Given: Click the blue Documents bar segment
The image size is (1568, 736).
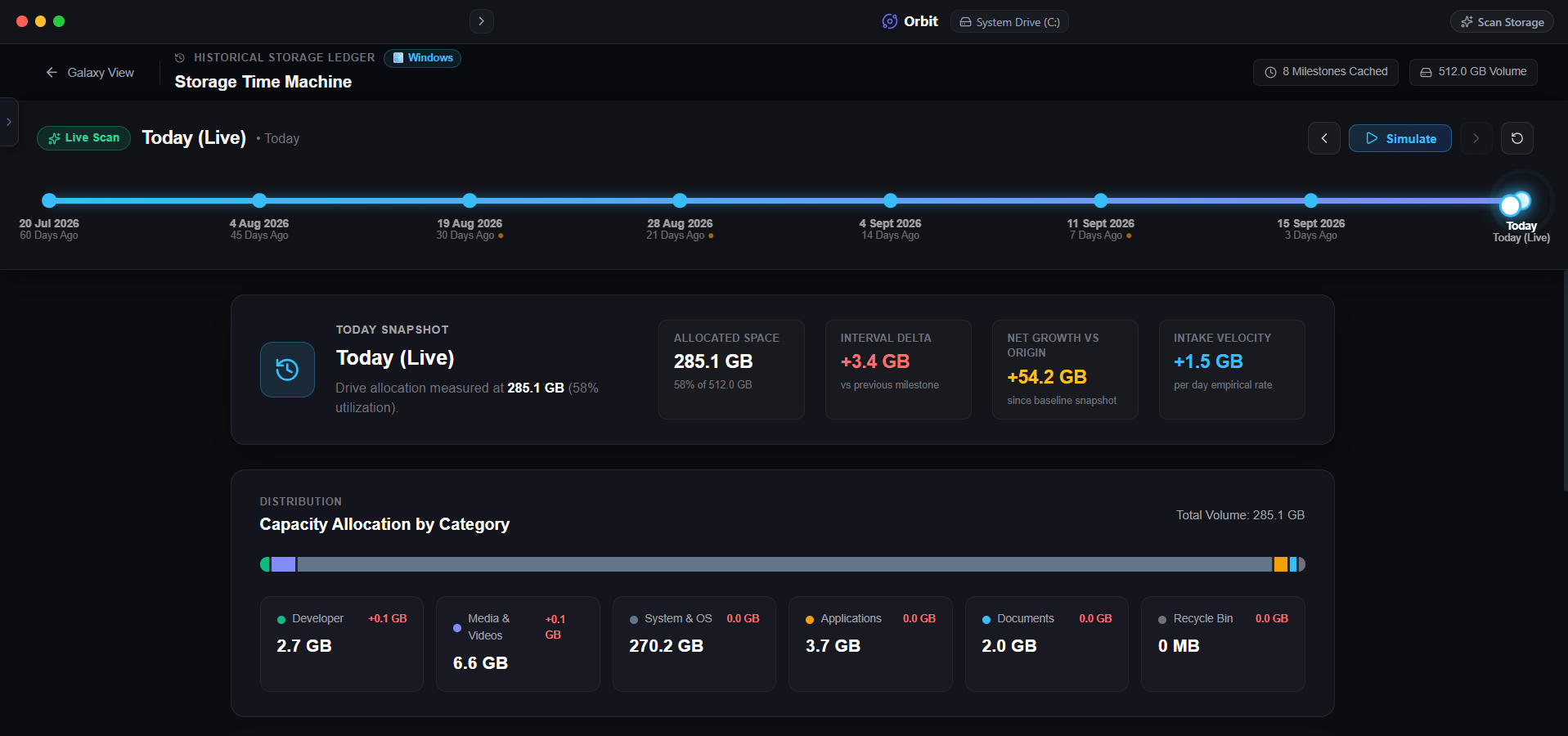Looking at the screenshot, I should coord(1293,564).
